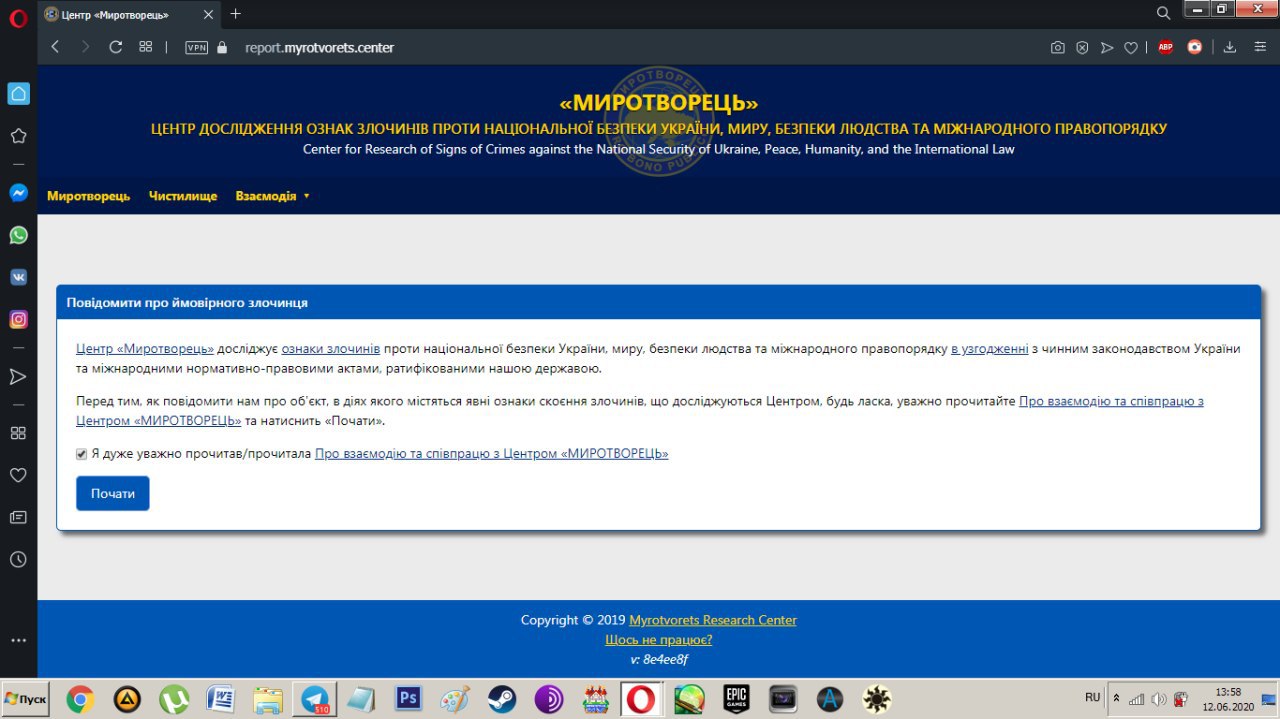Click the version text v: 8e4ee8f

pos(659,659)
